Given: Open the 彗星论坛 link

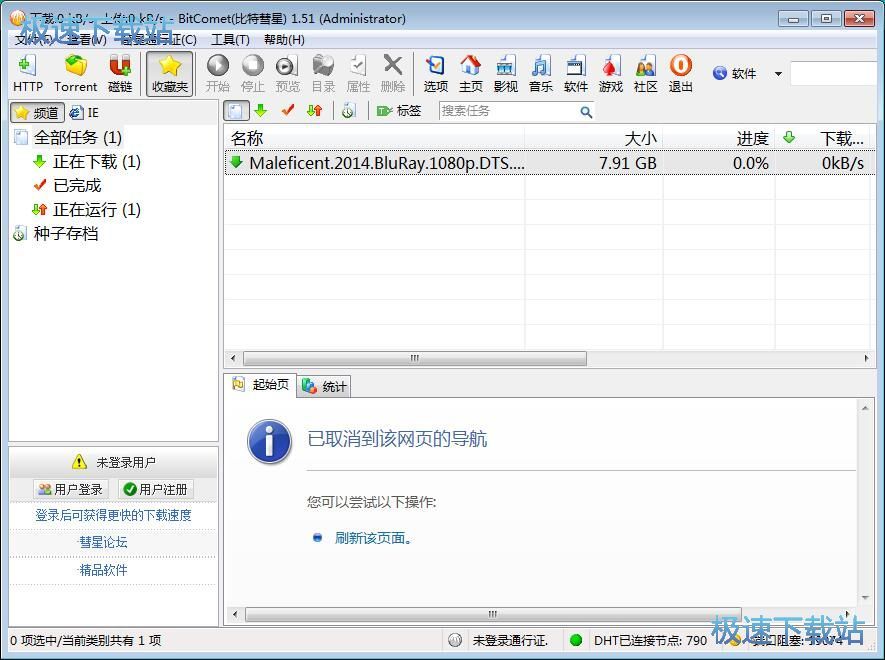Looking at the screenshot, I should [103, 543].
